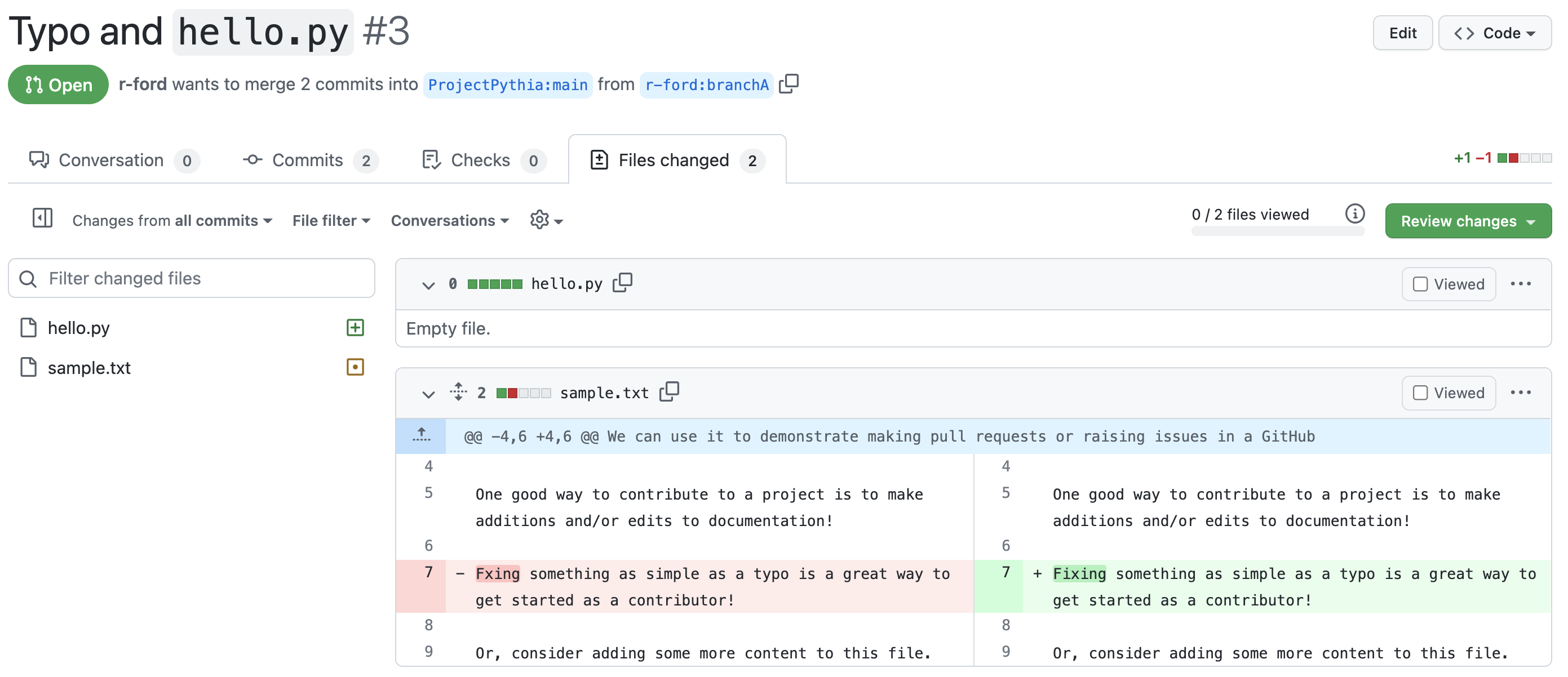Viewport: 1568px width, 677px height.
Task: Open the File filter dropdown
Action: (x=331, y=221)
